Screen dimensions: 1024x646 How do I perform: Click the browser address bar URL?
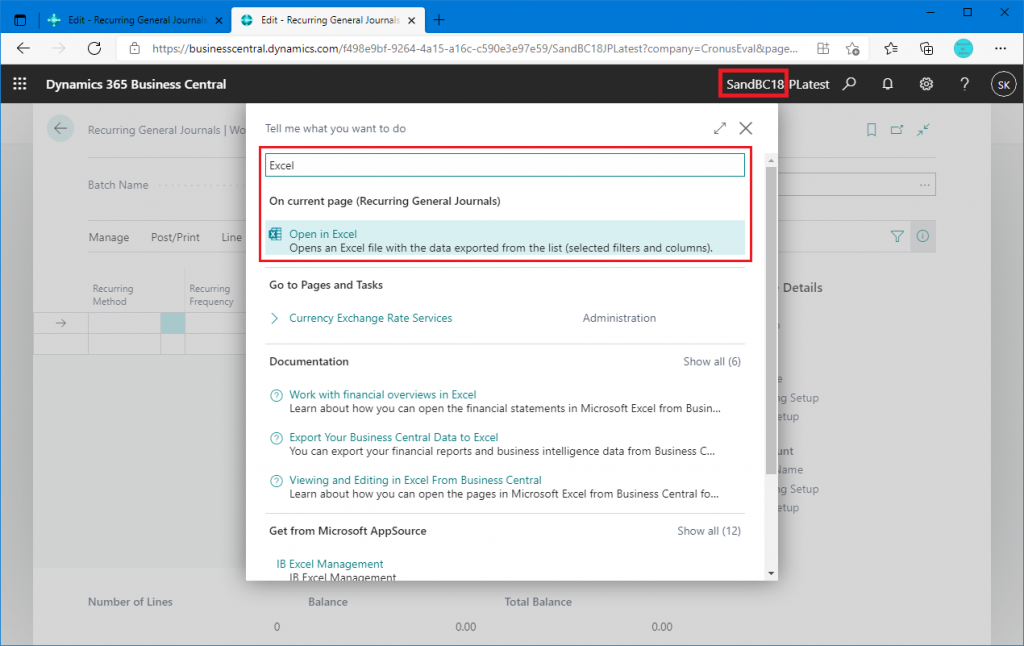click(475, 48)
